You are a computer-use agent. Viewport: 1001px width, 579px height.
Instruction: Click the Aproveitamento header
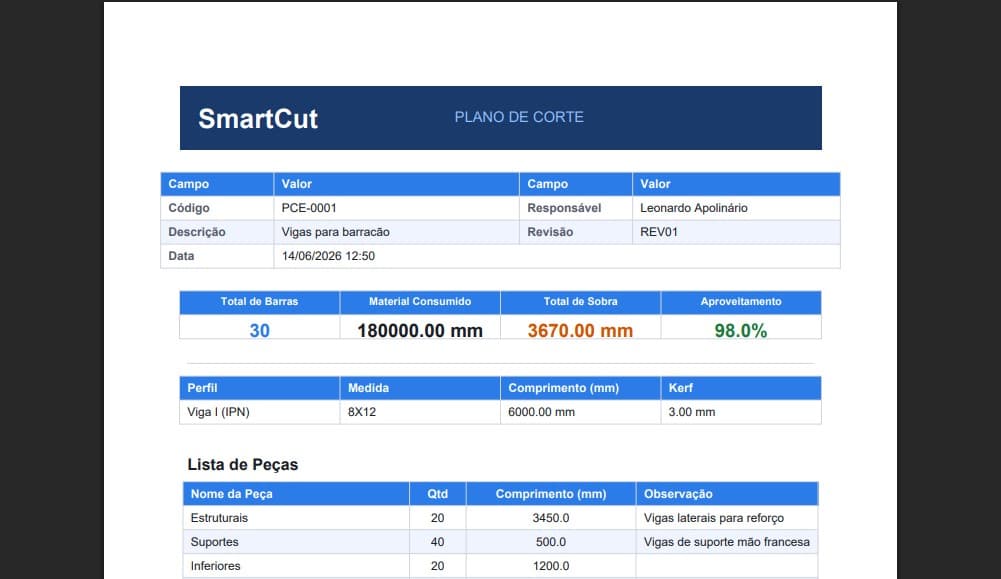741,302
